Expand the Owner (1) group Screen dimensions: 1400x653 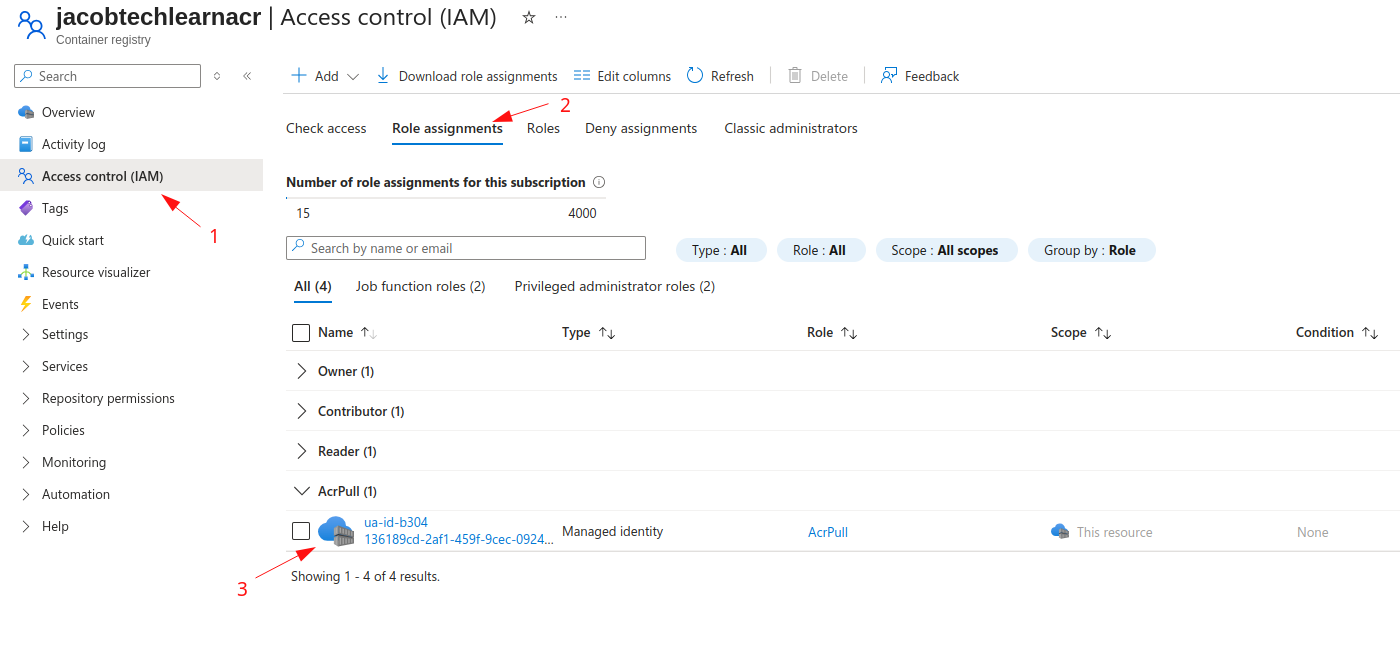pos(302,371)
